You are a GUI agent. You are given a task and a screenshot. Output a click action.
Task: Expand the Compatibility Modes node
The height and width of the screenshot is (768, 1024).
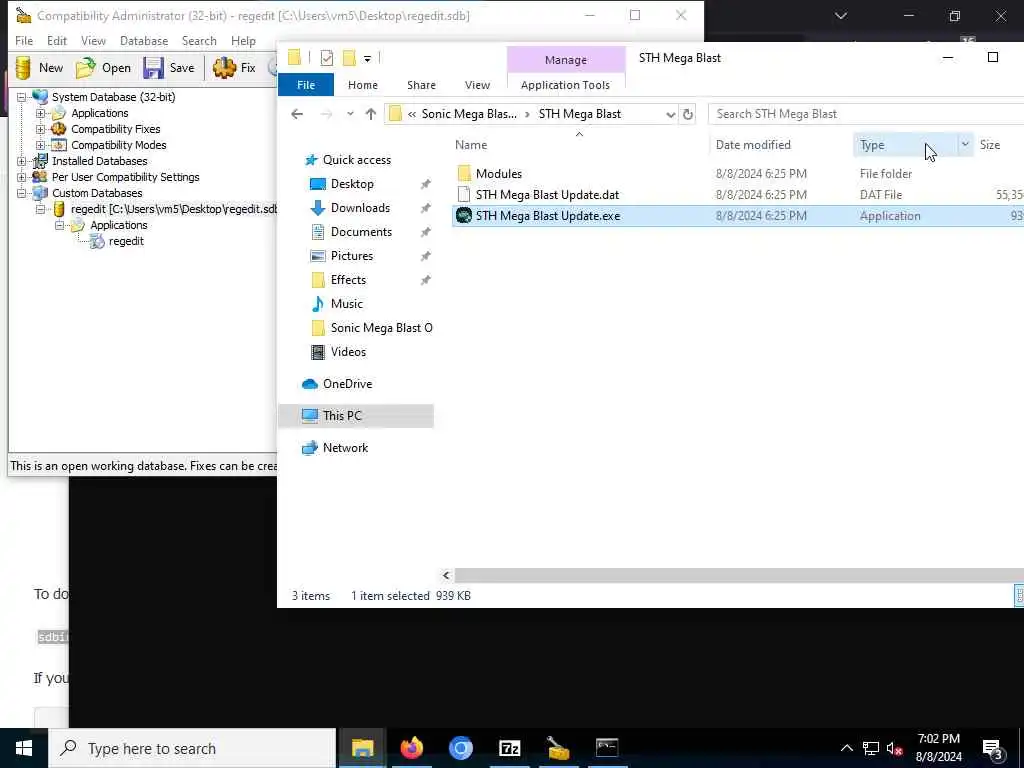tap(40, 145)
